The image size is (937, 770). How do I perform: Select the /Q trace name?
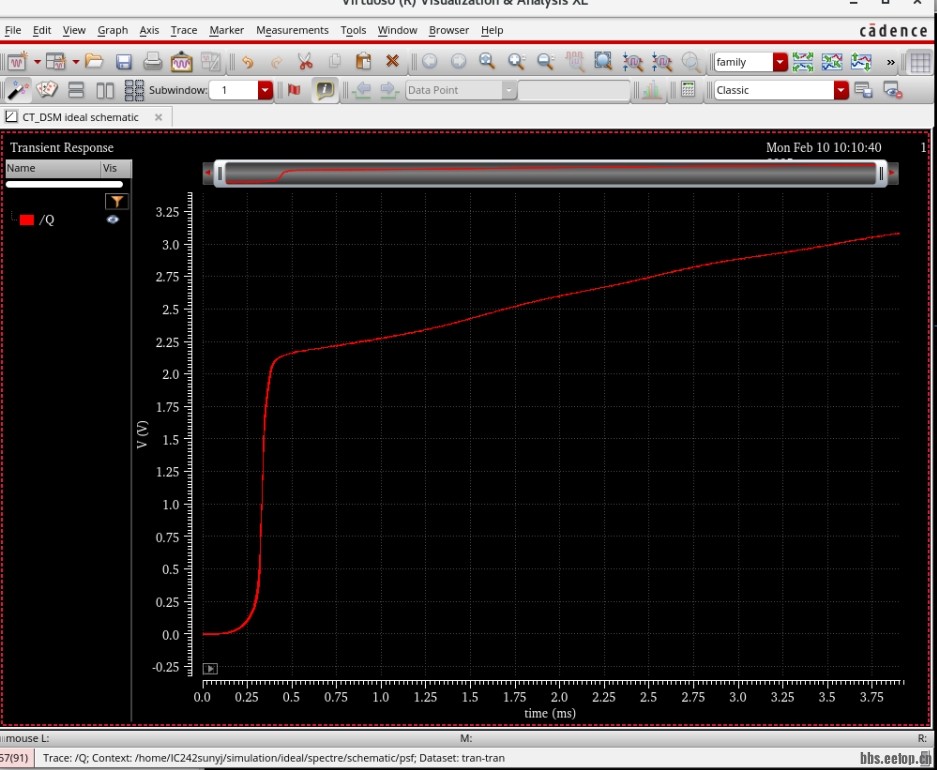tap(47, 220)
